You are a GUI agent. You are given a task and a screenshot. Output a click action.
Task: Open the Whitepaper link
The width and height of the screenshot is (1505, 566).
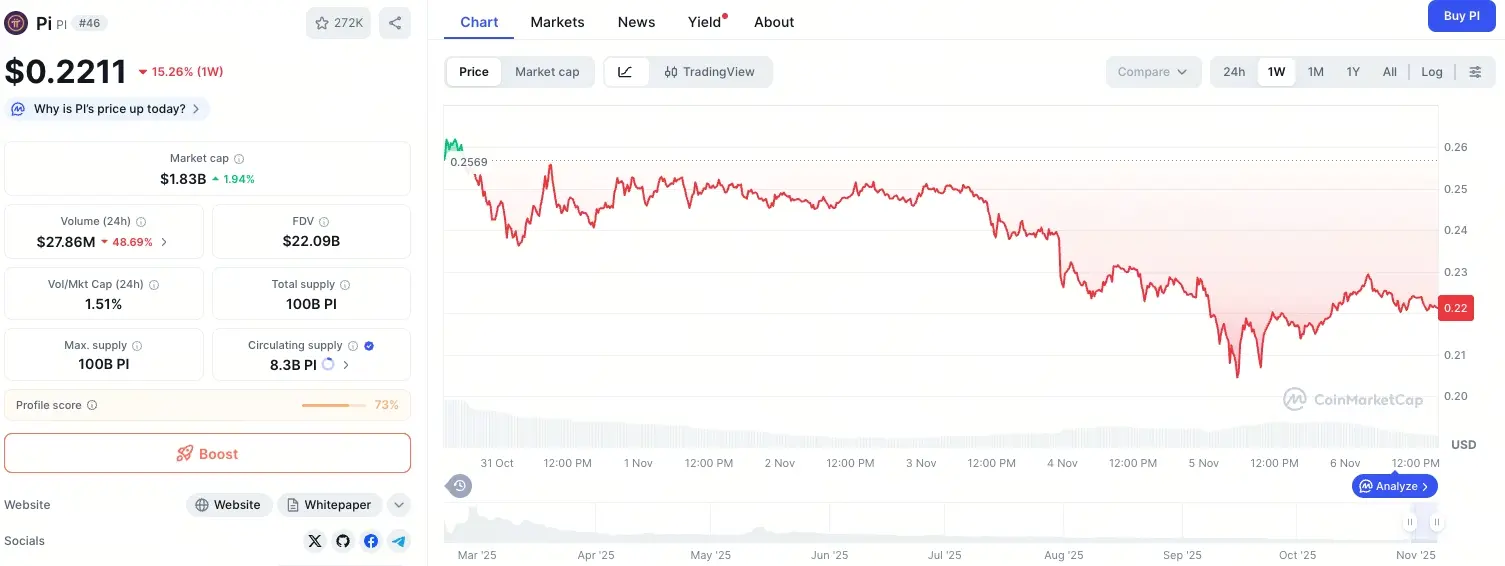pos(329,505)
